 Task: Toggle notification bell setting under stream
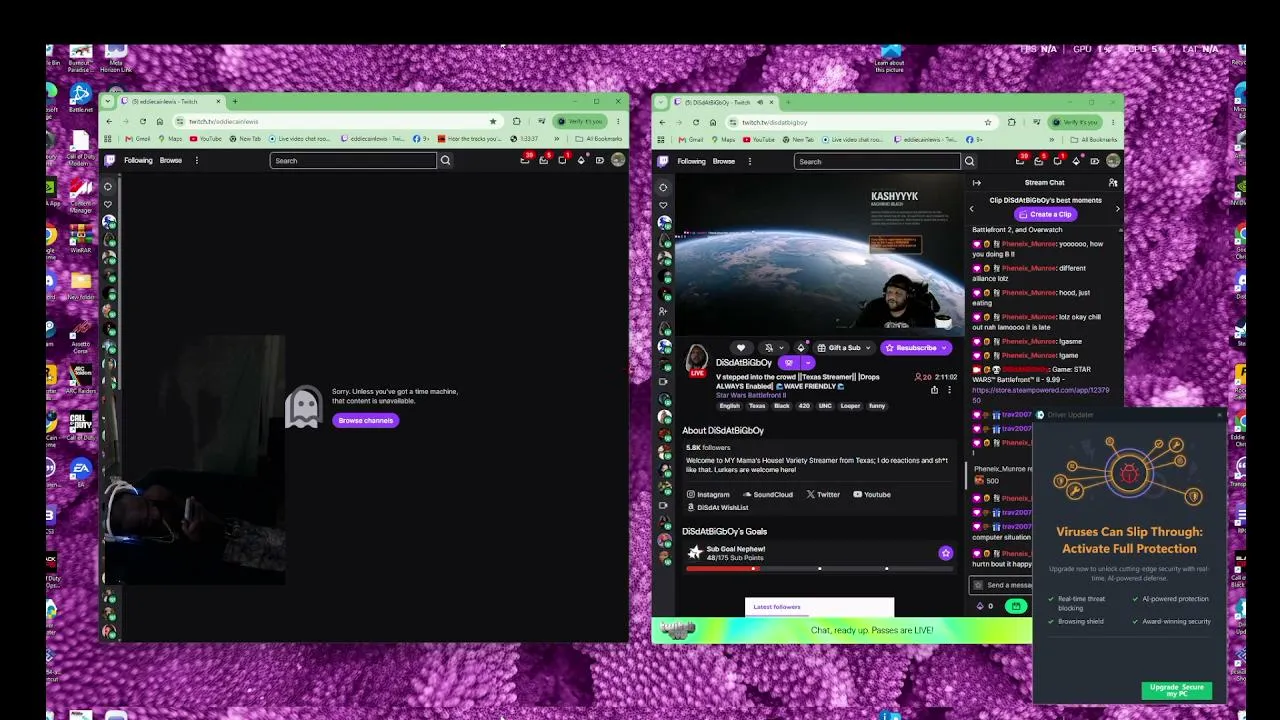point(769,348)
